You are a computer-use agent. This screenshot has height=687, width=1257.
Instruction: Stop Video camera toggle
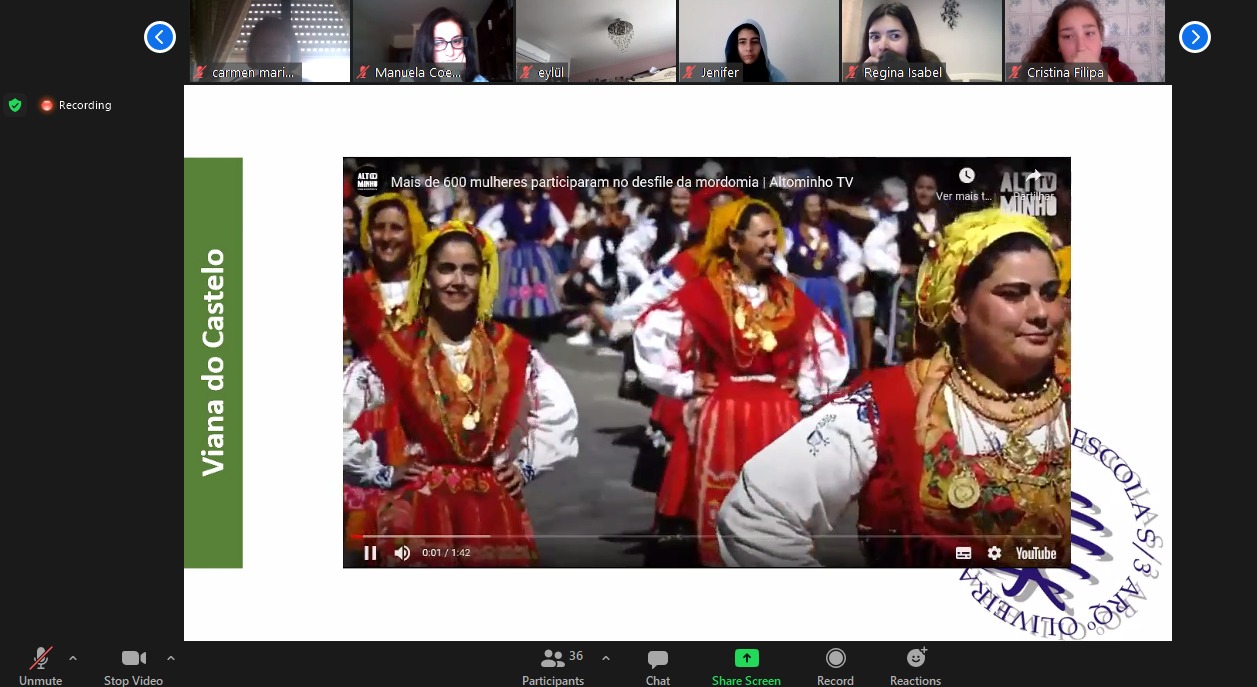pos(133,659)
